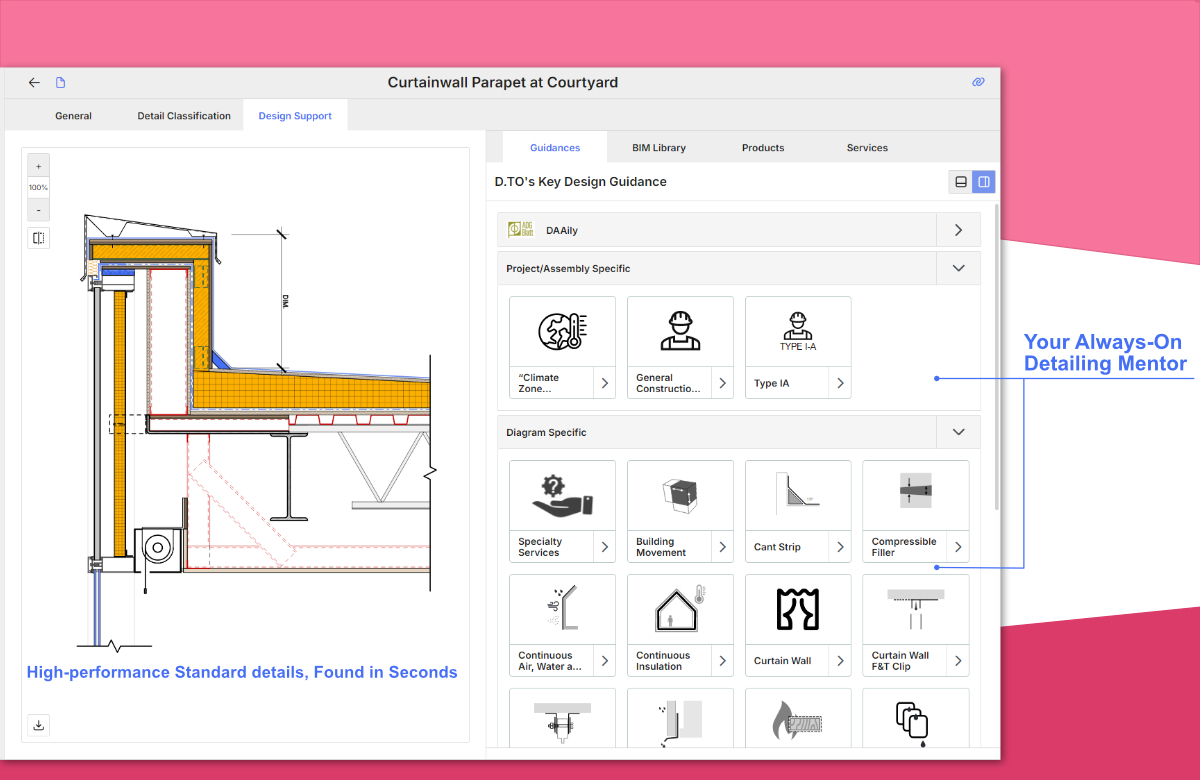Open the Cant Strip arrow button
Viewport: 1200px width, 780px height.
point(840,547)
